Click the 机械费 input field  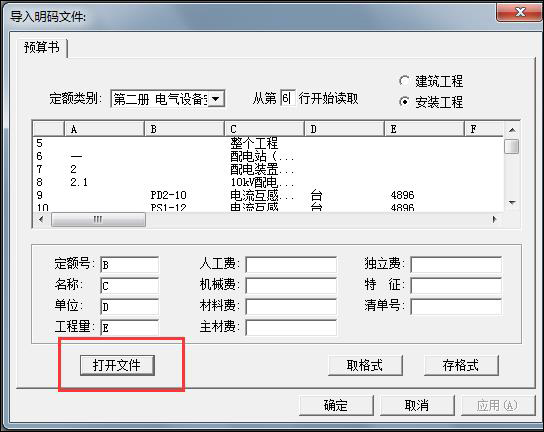[291, 286]
